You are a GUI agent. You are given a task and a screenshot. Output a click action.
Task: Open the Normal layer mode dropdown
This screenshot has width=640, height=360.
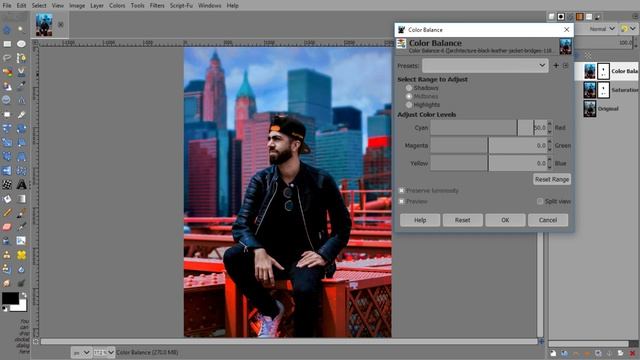pyautogui.click(x=601, y=29)
